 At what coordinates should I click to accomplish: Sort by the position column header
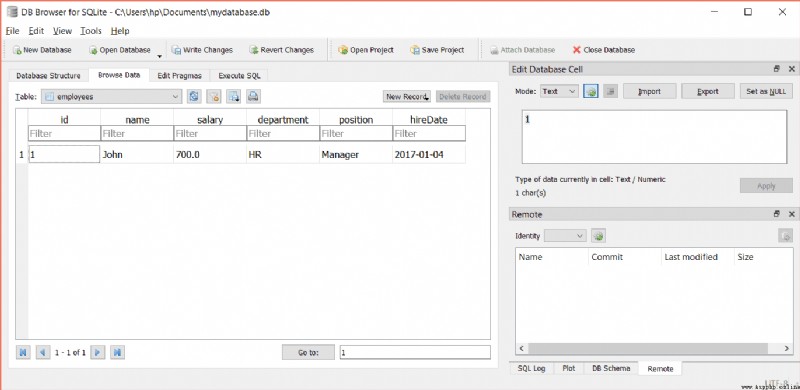coord(356,119)
